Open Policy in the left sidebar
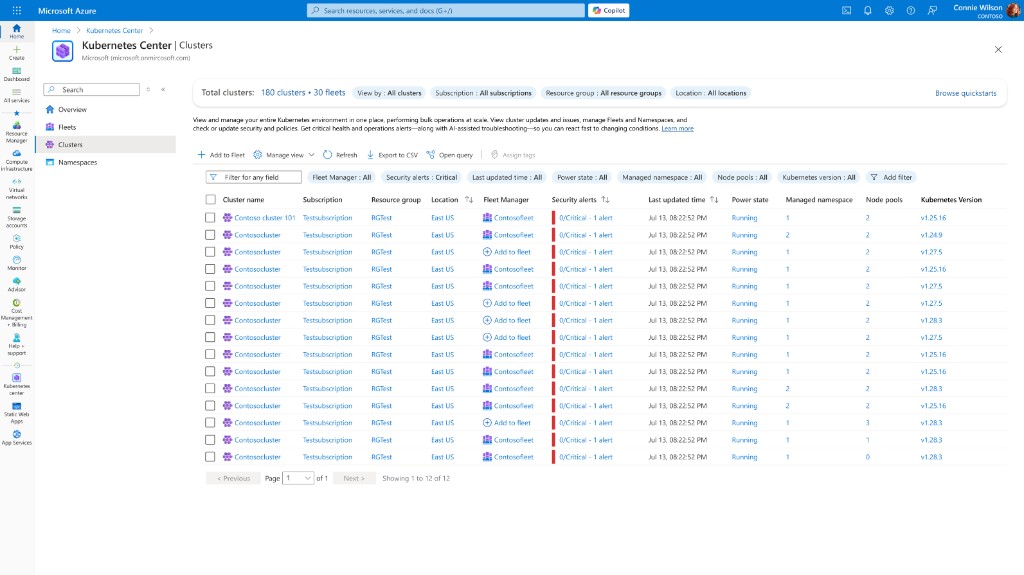The width and height of the screenshot is (1024, 575). click(x=17, y=242)
